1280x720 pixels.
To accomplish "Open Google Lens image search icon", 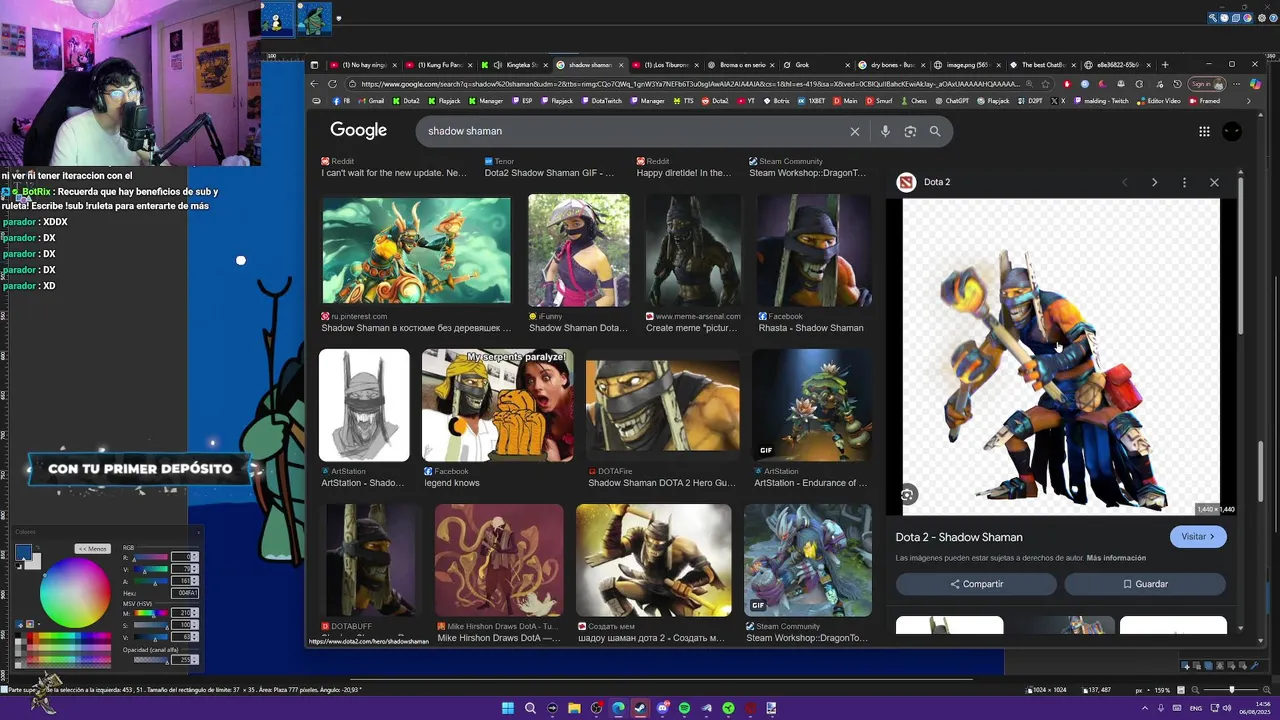I will pos(910,131).
